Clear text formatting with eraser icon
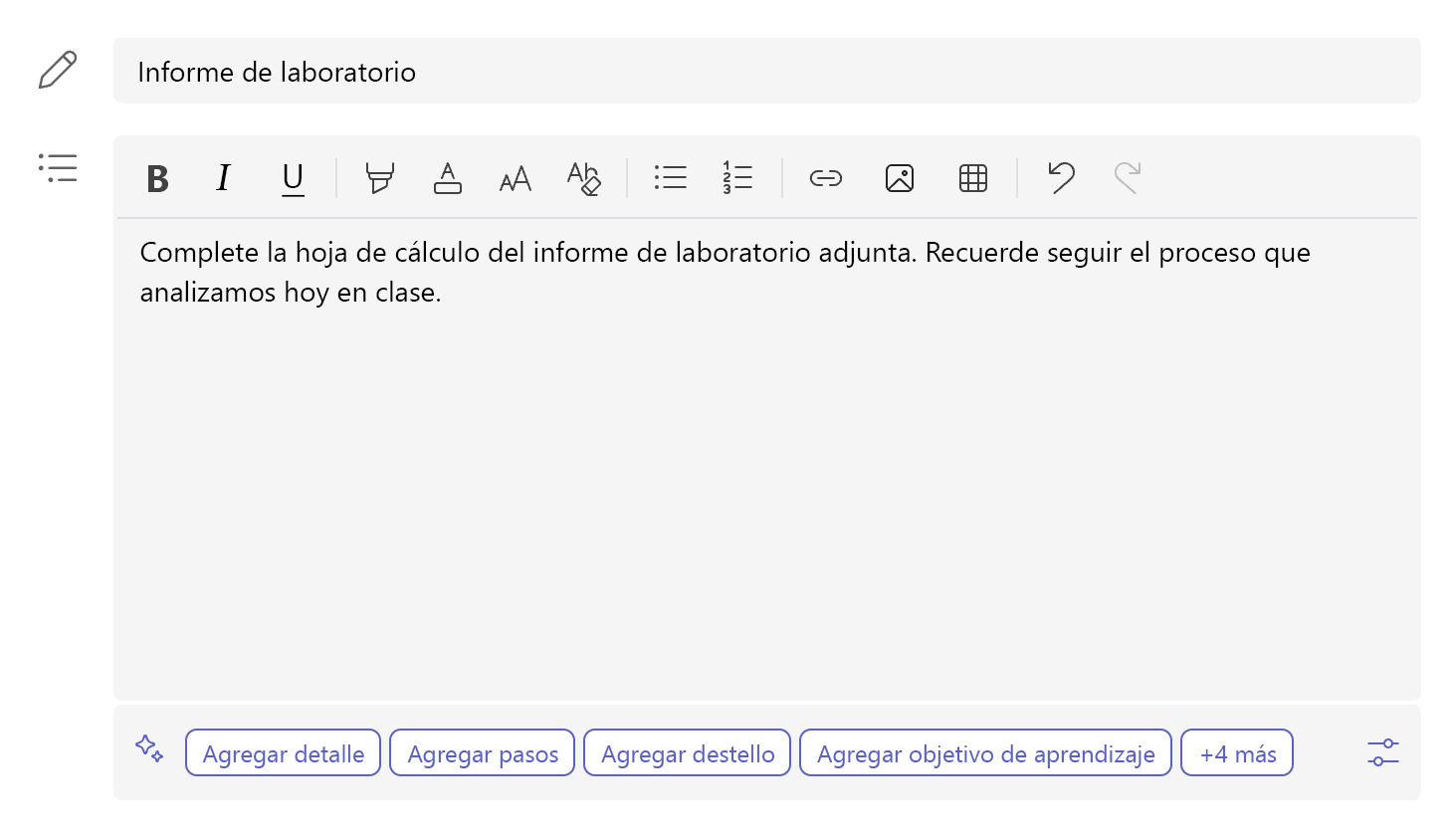The image size is (1453, 840). click(583, 179)
